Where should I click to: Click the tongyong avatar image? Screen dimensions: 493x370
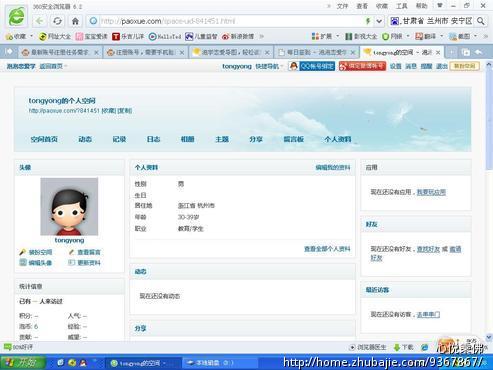click(x=69, y=206)
